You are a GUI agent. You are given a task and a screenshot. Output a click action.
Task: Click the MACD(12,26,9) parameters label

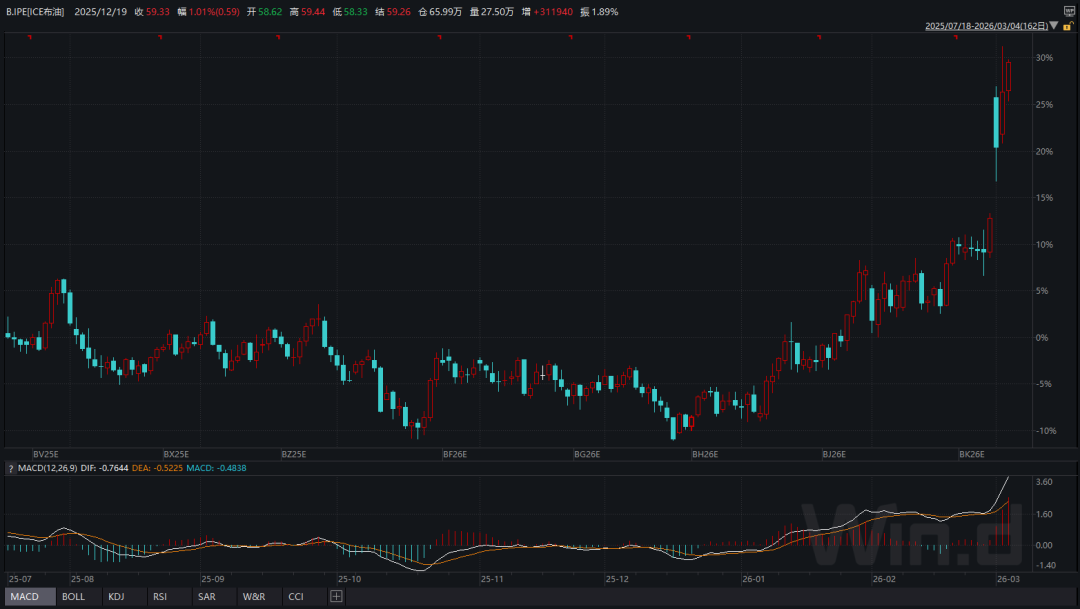pos(50,468)
